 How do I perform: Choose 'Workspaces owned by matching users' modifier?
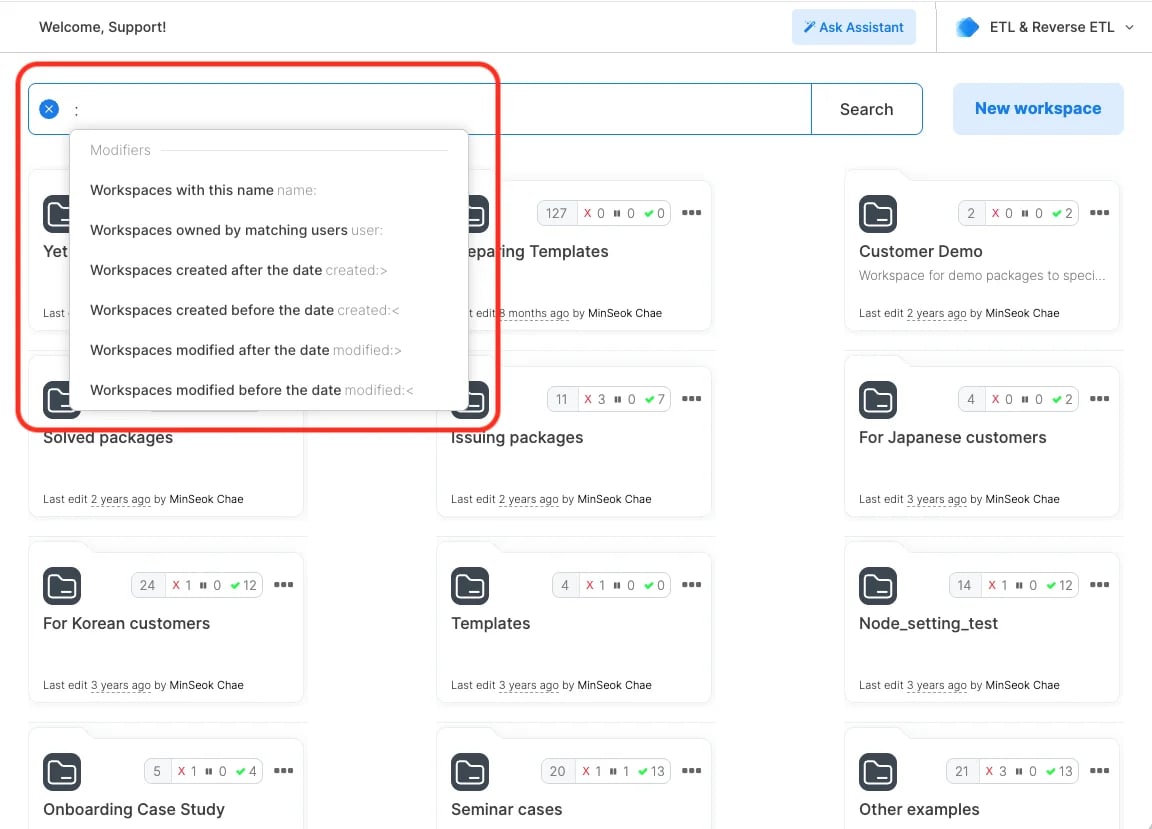coord(269,230)
